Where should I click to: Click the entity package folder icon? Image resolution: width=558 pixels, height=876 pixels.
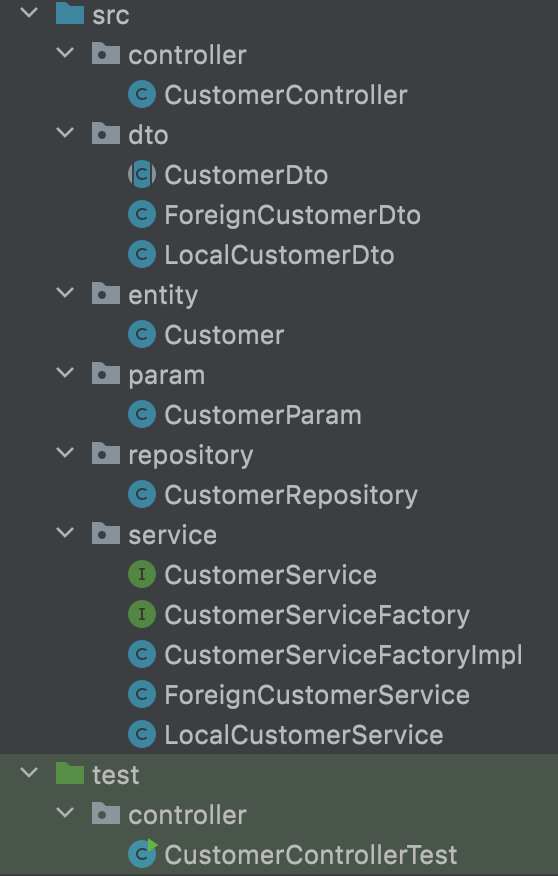pyautogui.click(x=106, y=293)
